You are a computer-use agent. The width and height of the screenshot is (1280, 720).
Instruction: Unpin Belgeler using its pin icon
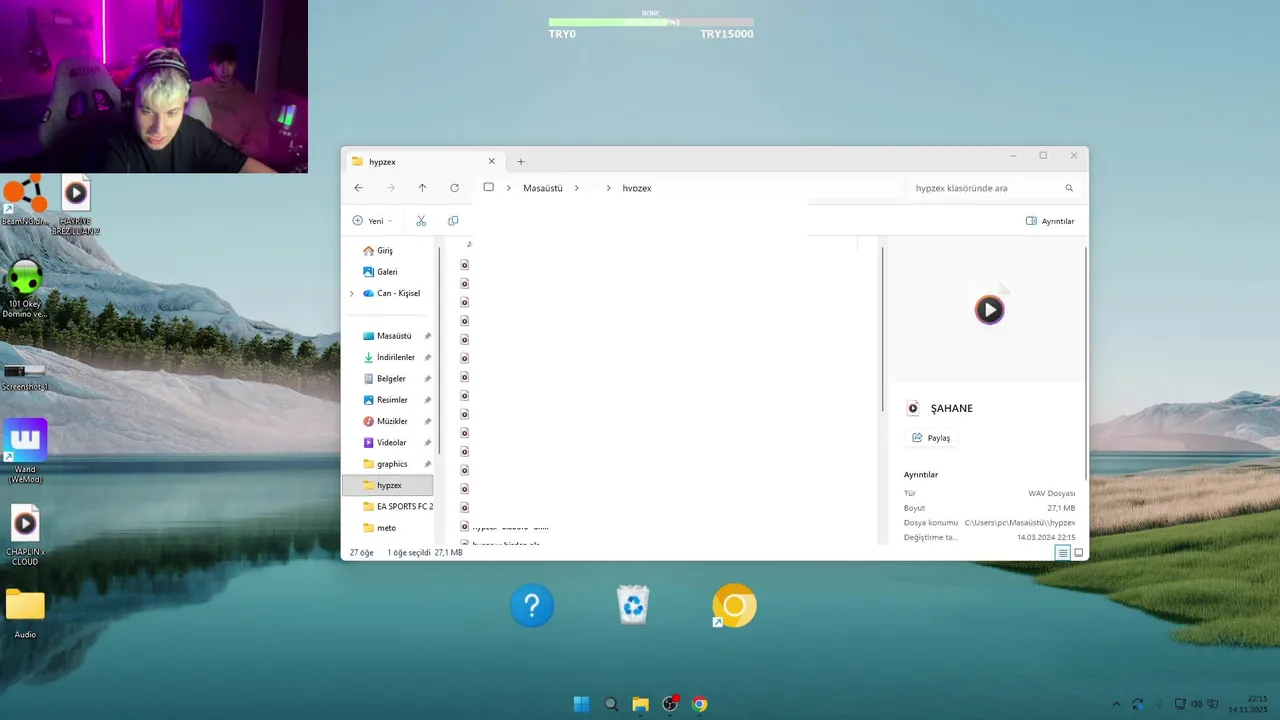(x=428, y=379)
